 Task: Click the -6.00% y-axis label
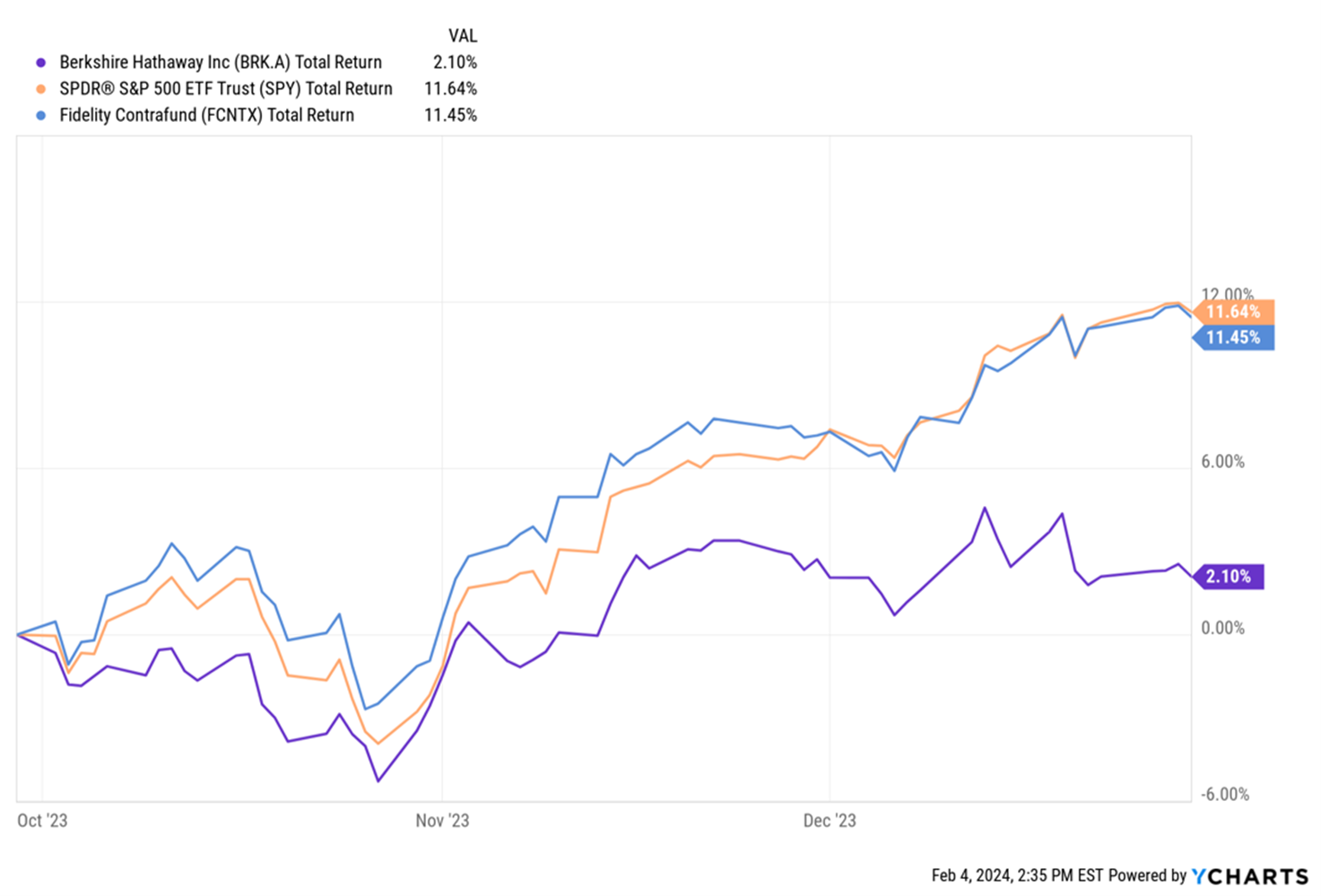point(1224,795)
